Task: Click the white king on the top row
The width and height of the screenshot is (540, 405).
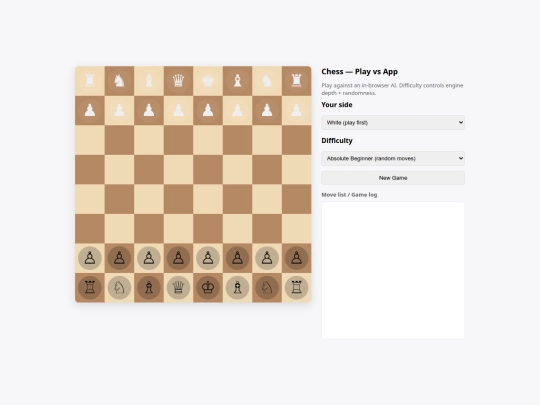Action: (208, 81)
